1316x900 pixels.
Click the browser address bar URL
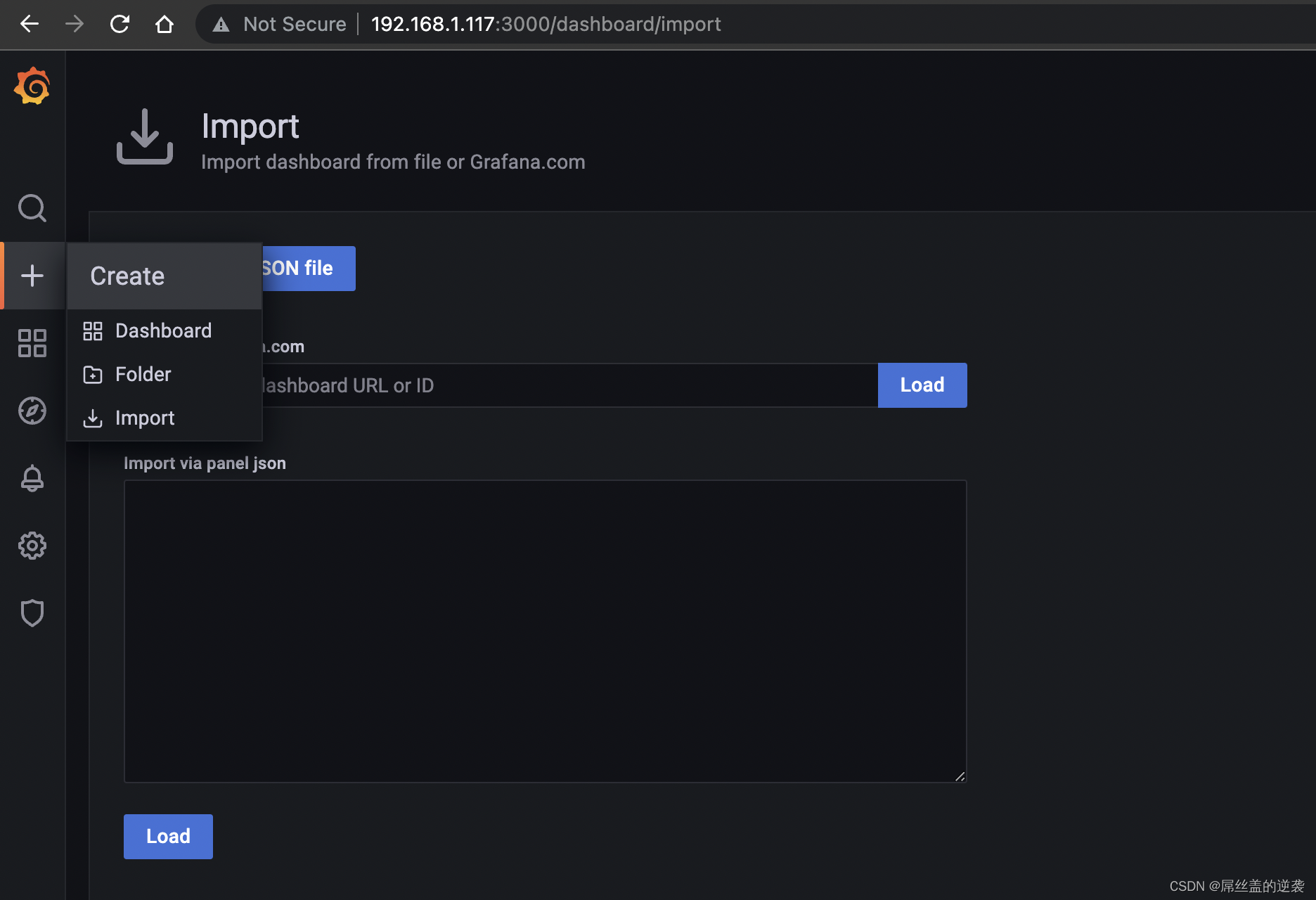click(546, 25)
